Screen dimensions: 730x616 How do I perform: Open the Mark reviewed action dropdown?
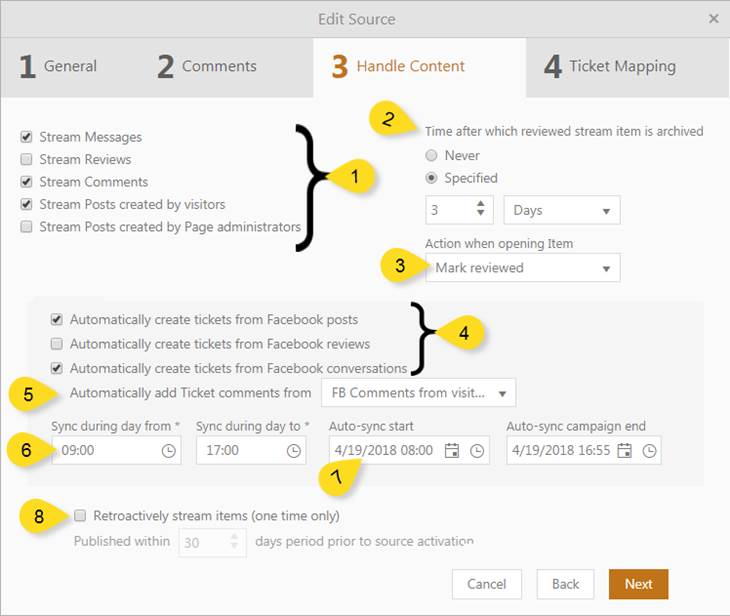(x=521, y=268)
